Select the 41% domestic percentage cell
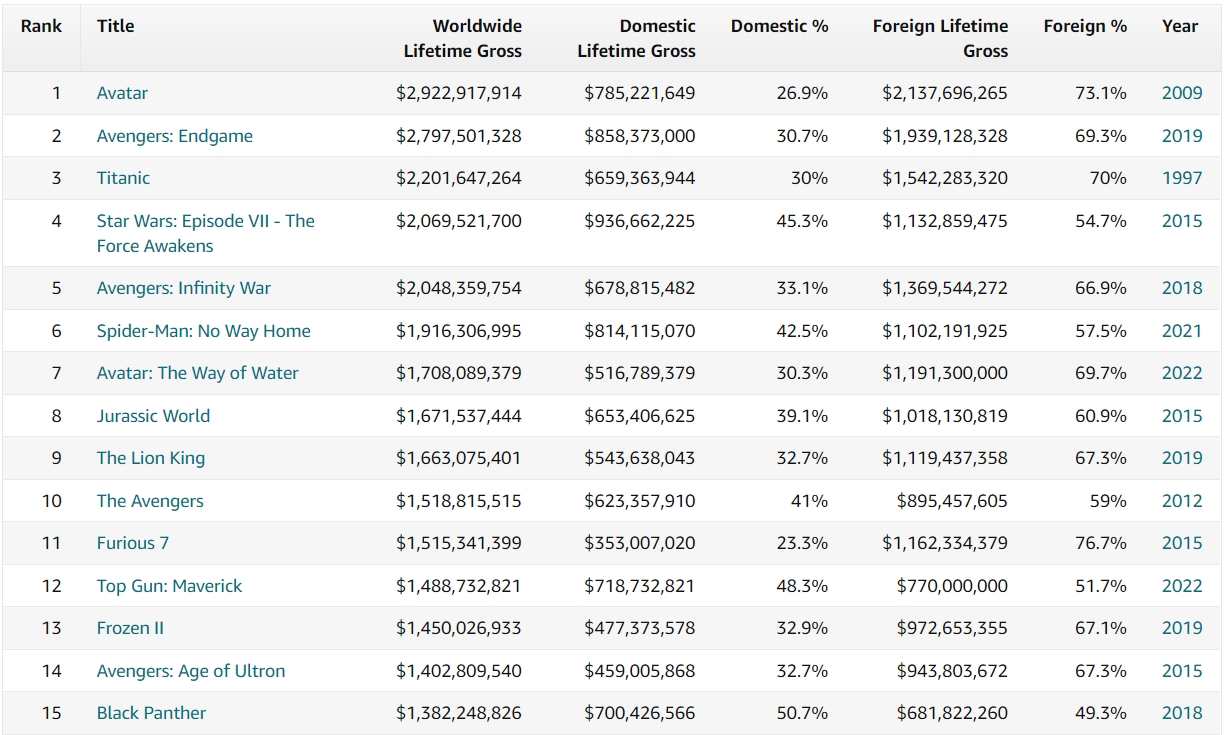 (810, 501)
